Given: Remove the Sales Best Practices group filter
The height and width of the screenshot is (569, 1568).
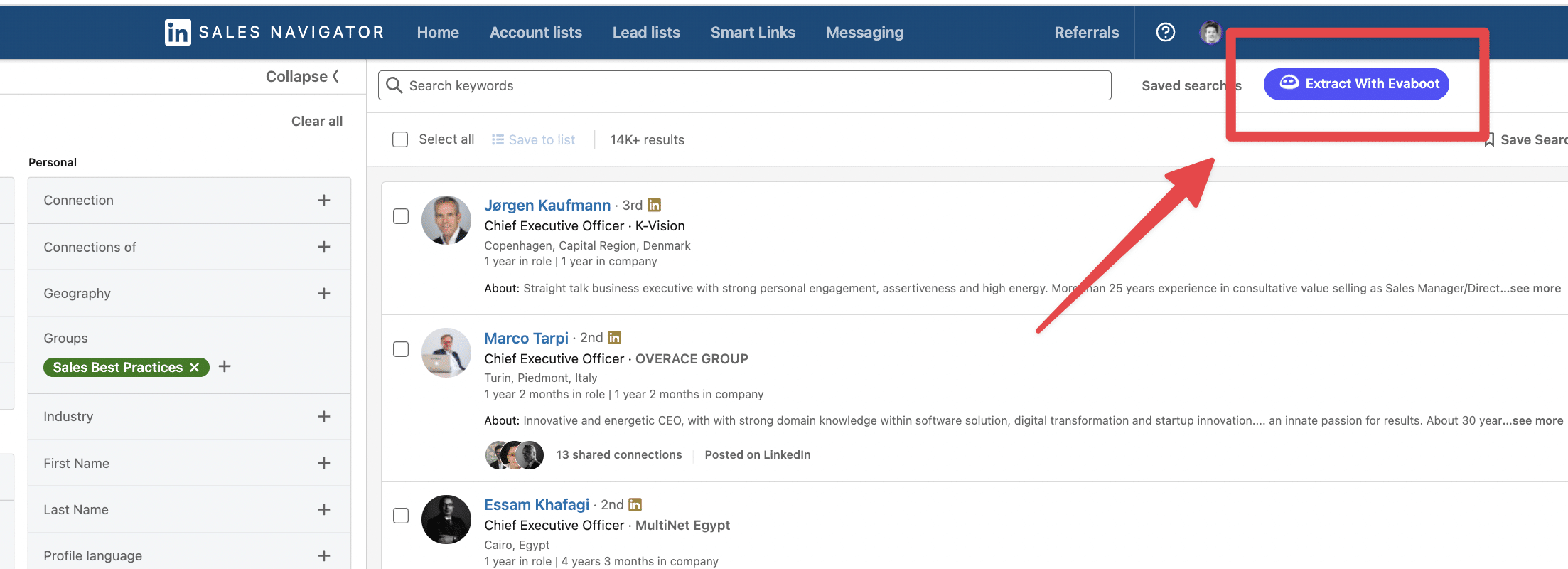Looking at the screenshot, I should pyautogui.click(x=194, y=367).
